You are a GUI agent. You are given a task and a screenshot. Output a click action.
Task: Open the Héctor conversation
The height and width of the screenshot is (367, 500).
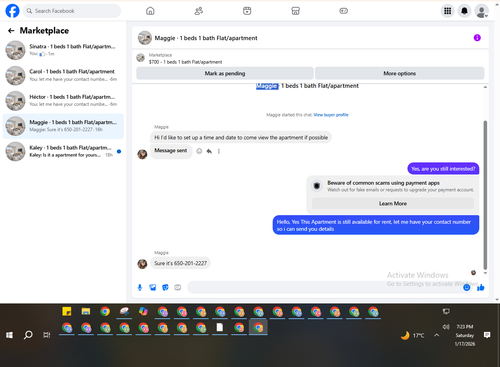(63, 101)
